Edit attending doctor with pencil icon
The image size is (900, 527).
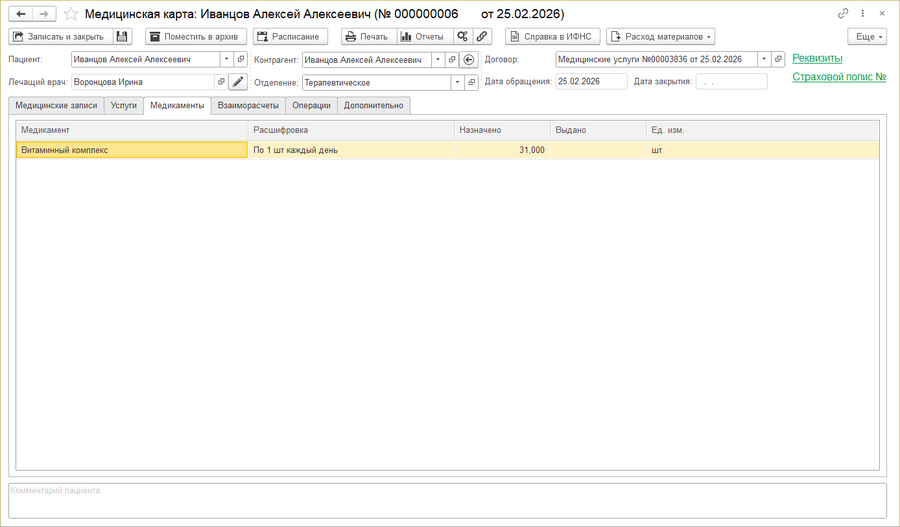(238, 82)
